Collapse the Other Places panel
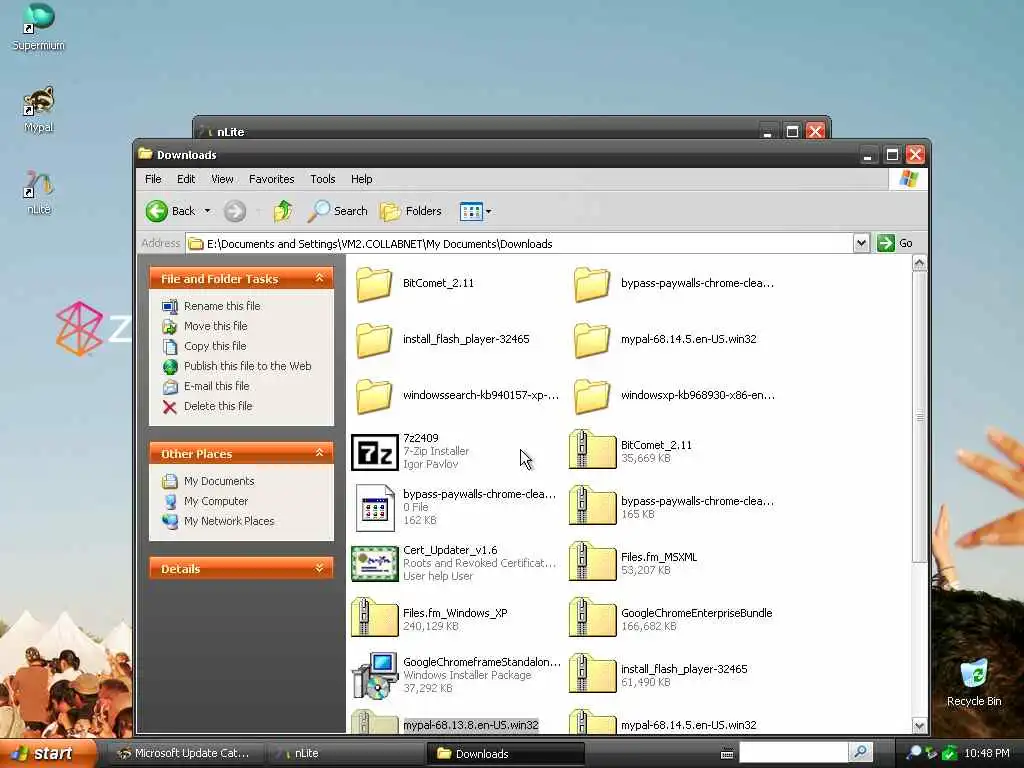This screenshot has width=1024, height=768. pyautogui.click(x=319, y=453)
